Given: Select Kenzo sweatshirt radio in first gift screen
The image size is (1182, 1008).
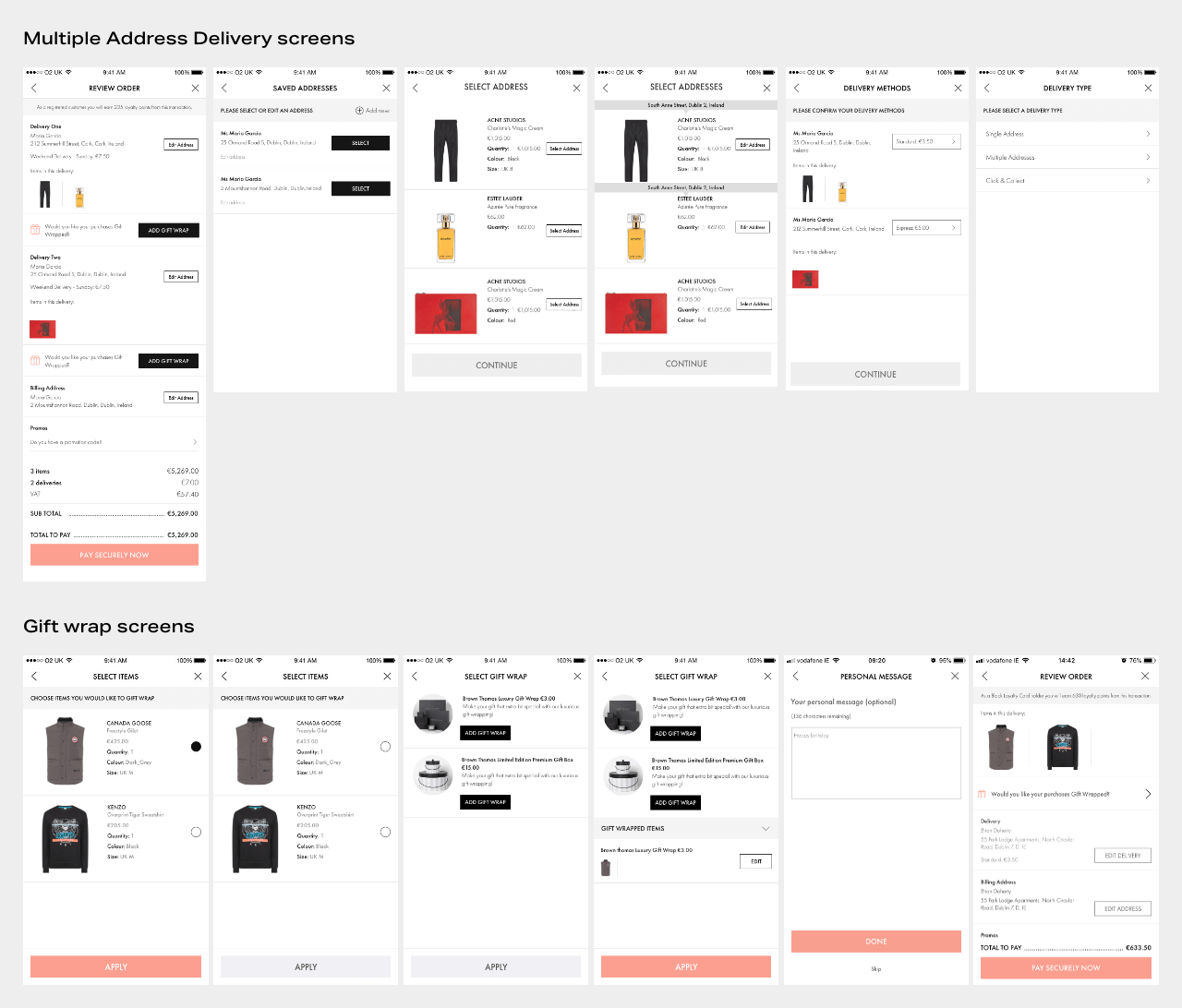Looking at the screenshot, I should (x=196, y=832).
